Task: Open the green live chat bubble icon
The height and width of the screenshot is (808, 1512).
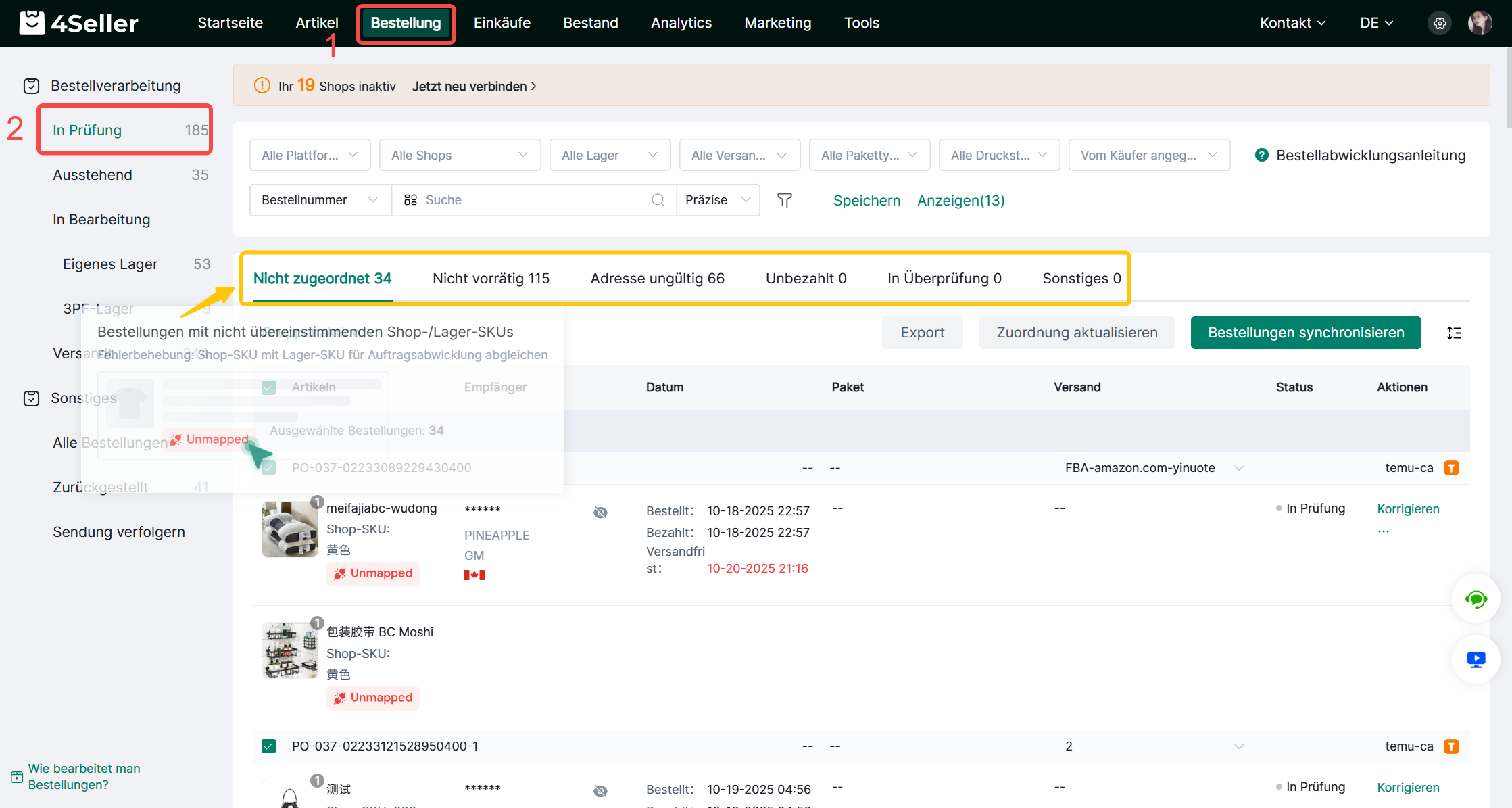Action: (x=1476, y=599)
